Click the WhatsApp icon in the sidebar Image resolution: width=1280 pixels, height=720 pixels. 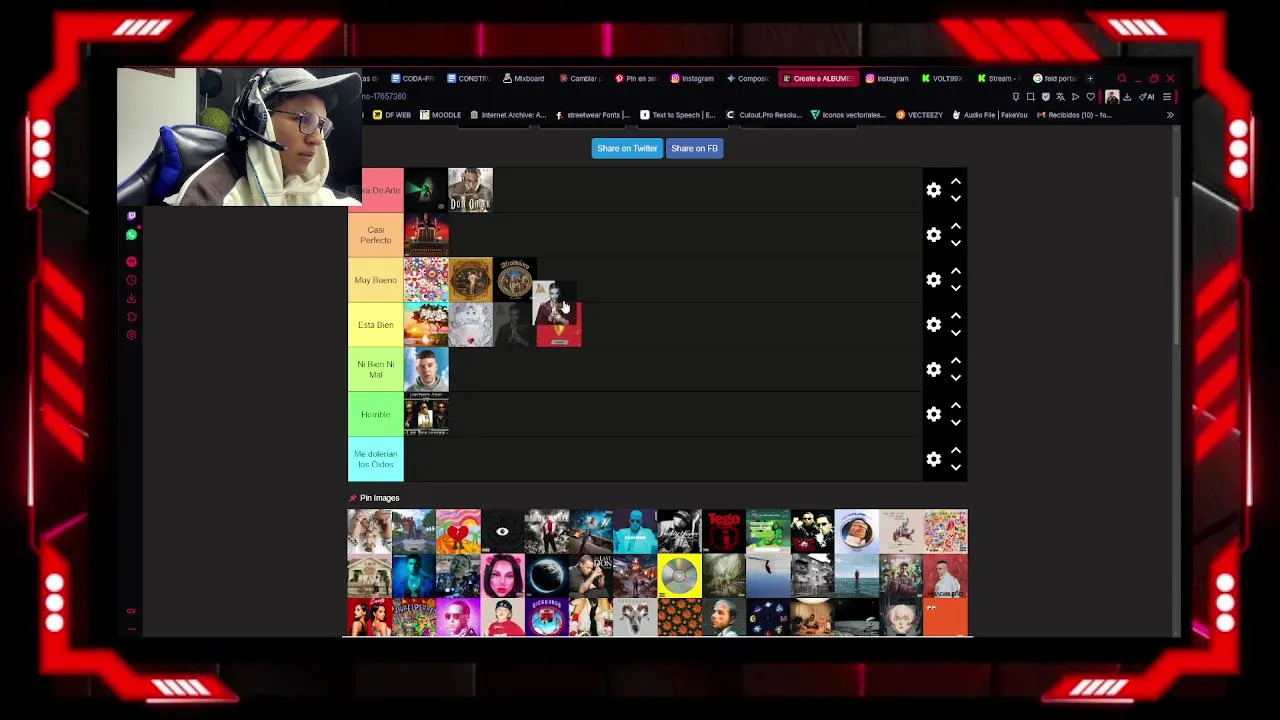(131, 235)
